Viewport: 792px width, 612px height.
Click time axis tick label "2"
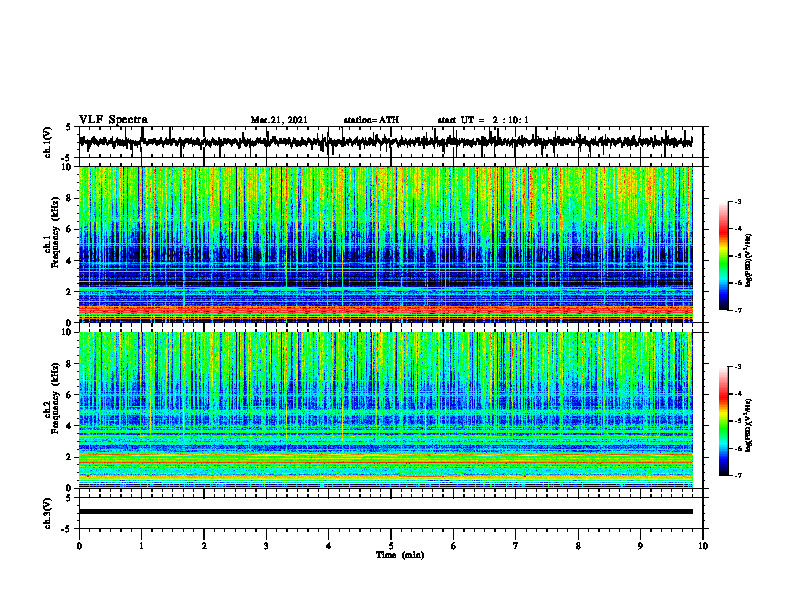coord(204,546)
